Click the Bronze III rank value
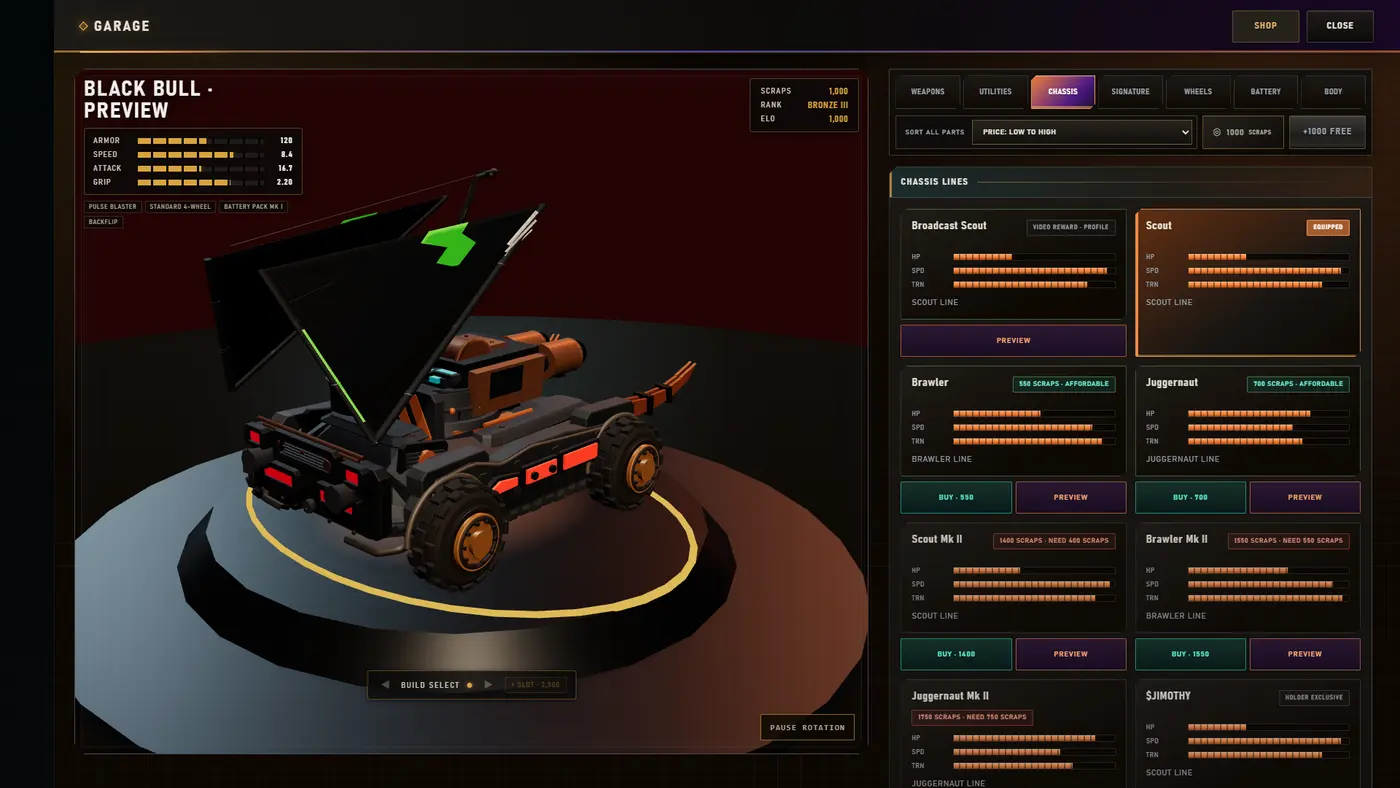The width and height of the screenshot is (1400, 788). point(828,105)
